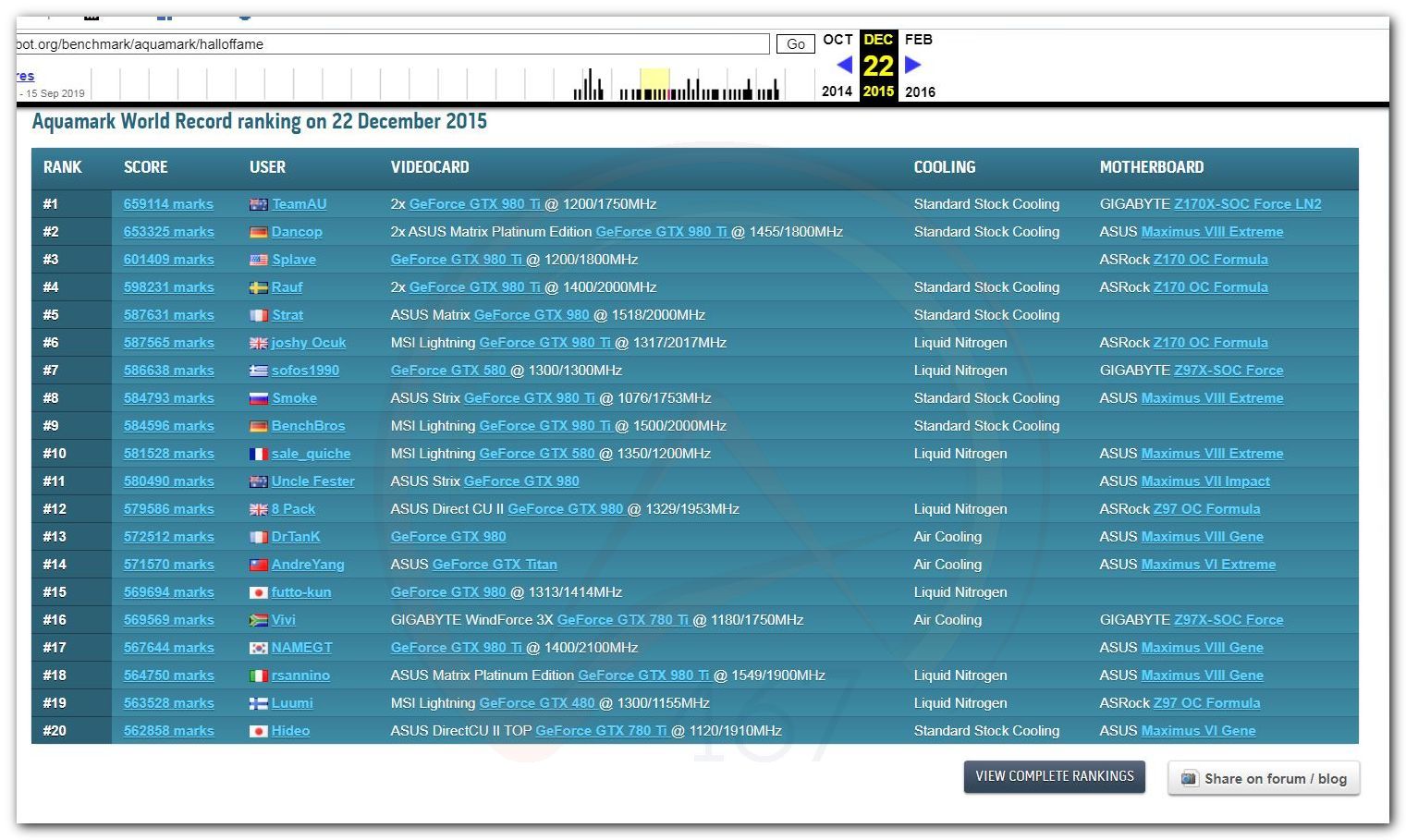This screenshot has width=1406, height=840.
Task: Click Share on forum / blog button
Action: coord(1264,778)
